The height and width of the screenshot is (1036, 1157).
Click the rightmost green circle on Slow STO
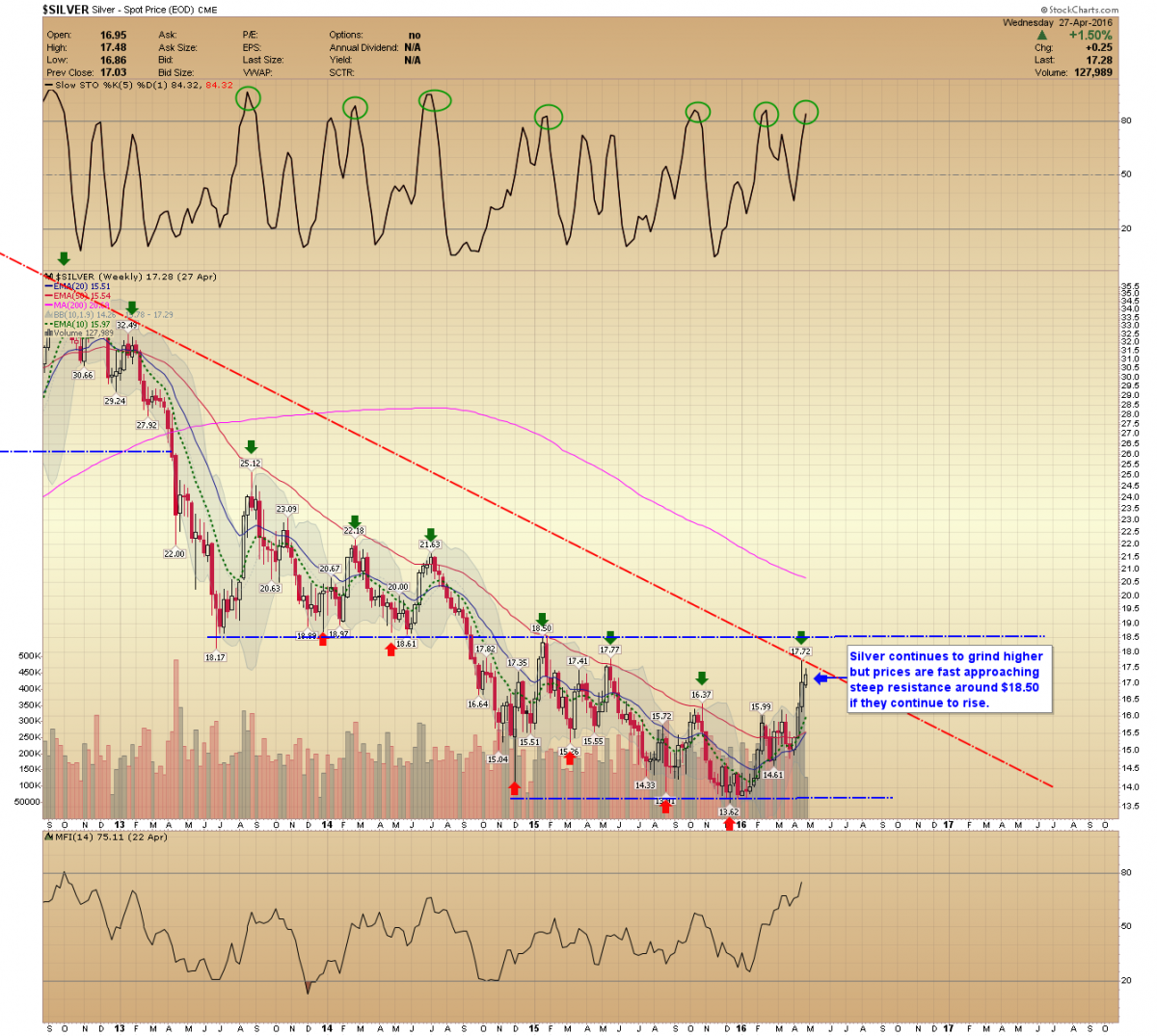point(805,113)
